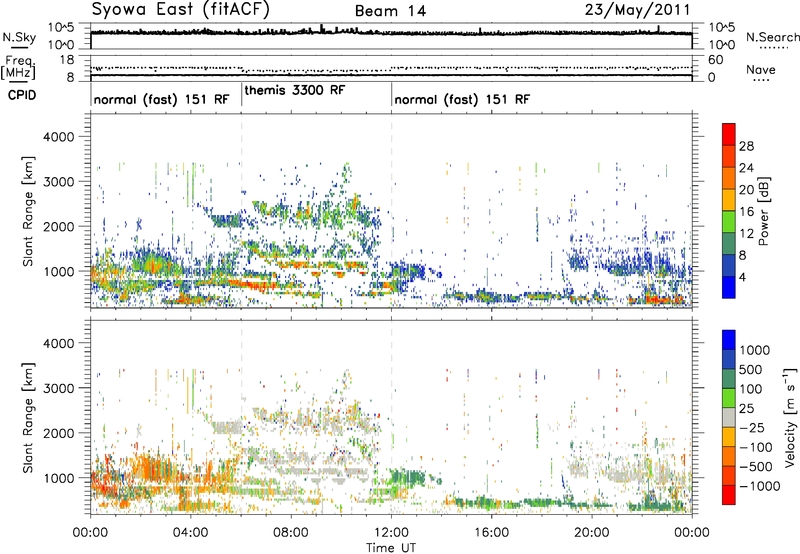Click the frequency trace plot strip

(391, 68)
